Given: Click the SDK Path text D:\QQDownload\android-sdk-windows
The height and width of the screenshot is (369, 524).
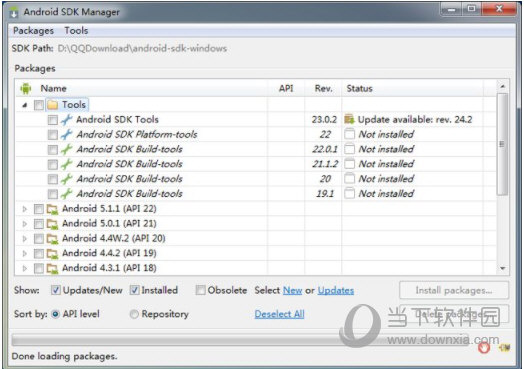Looking at the screenshot, I should [142, 48].
